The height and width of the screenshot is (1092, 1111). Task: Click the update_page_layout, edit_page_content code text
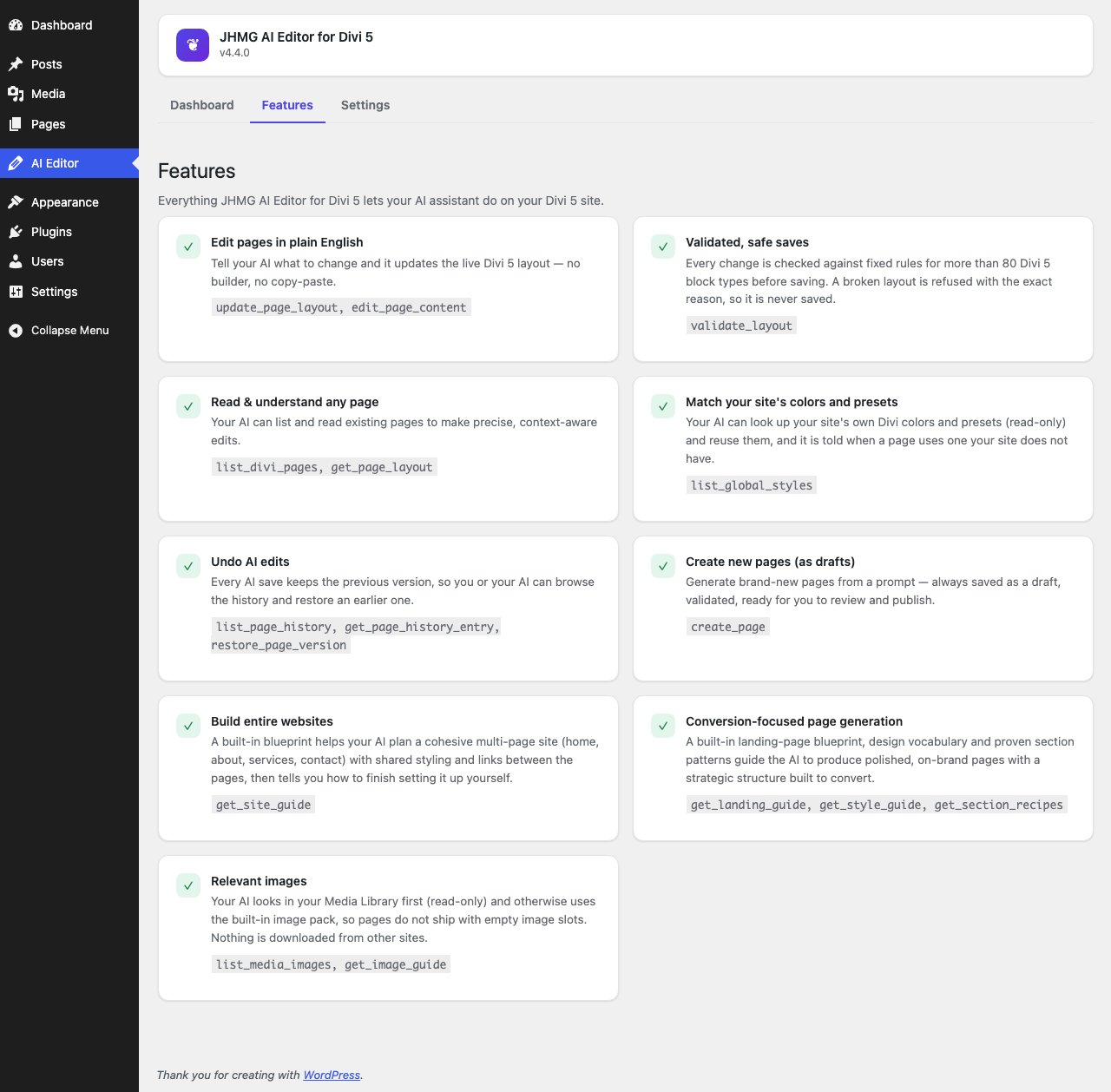click(x=341, y=307)
